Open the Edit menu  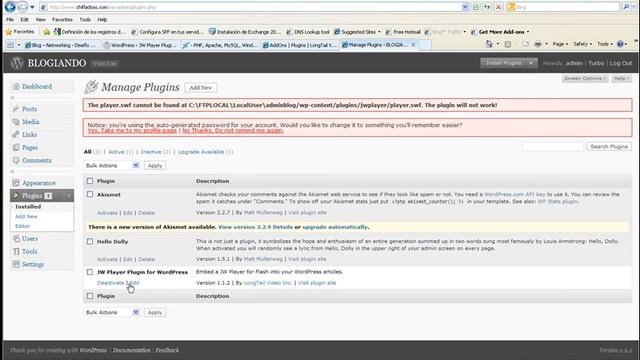point(24,20)
